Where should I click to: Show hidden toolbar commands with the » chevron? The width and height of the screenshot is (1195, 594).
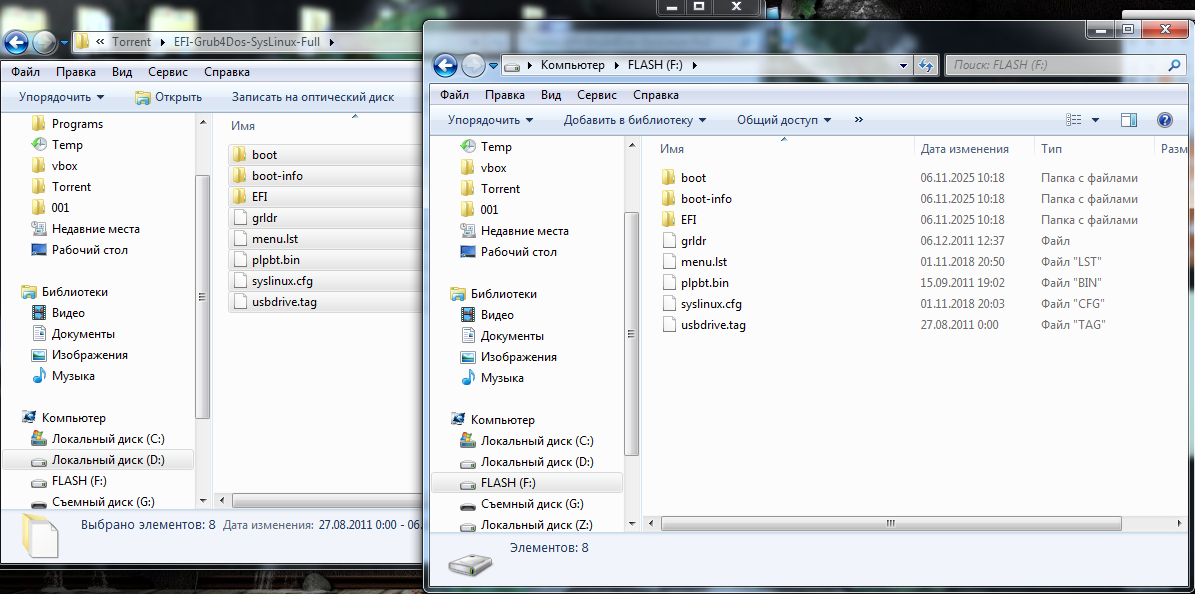[x=858, y=120]
